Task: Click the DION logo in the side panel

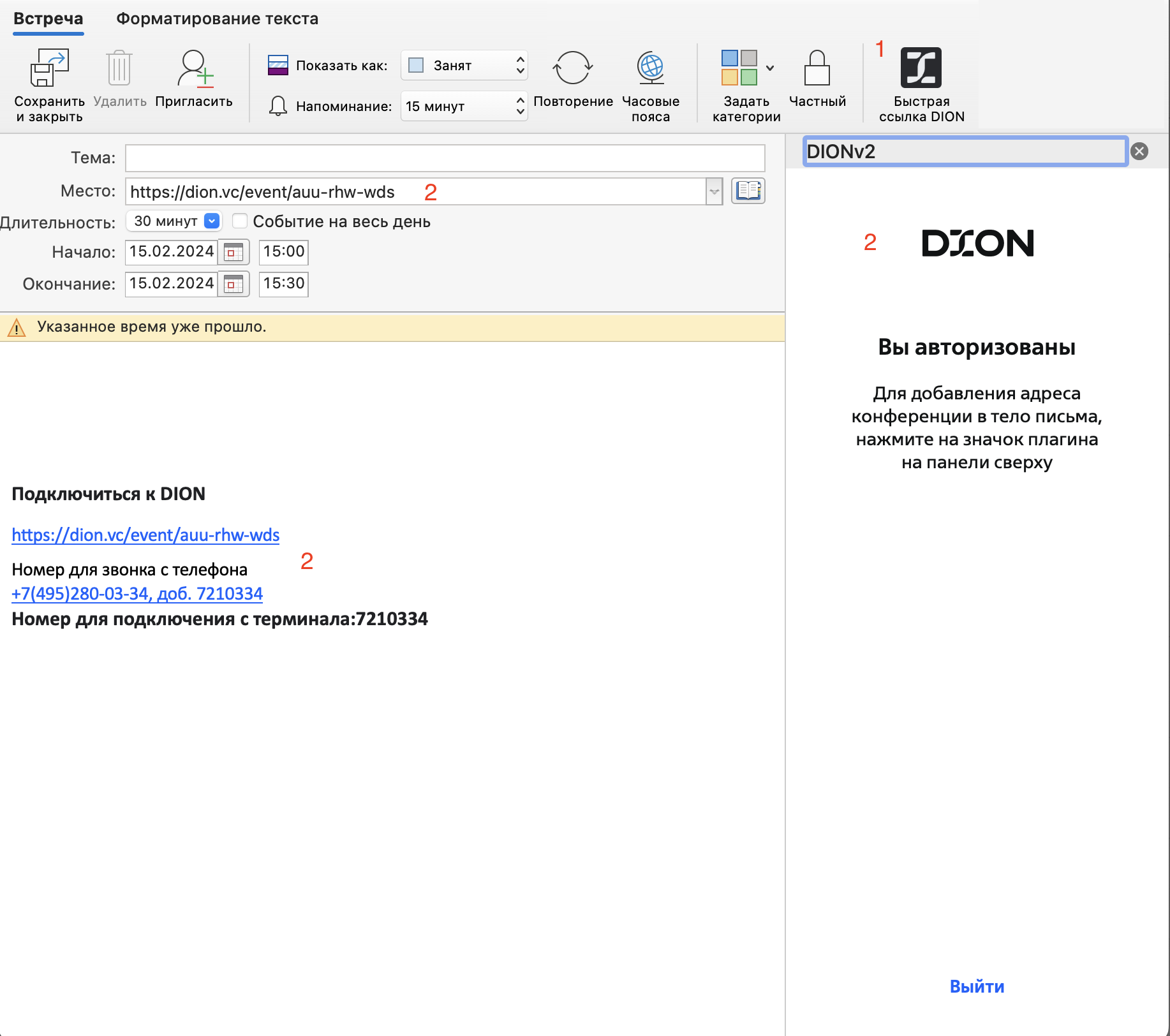Action: tap(977, 243)
